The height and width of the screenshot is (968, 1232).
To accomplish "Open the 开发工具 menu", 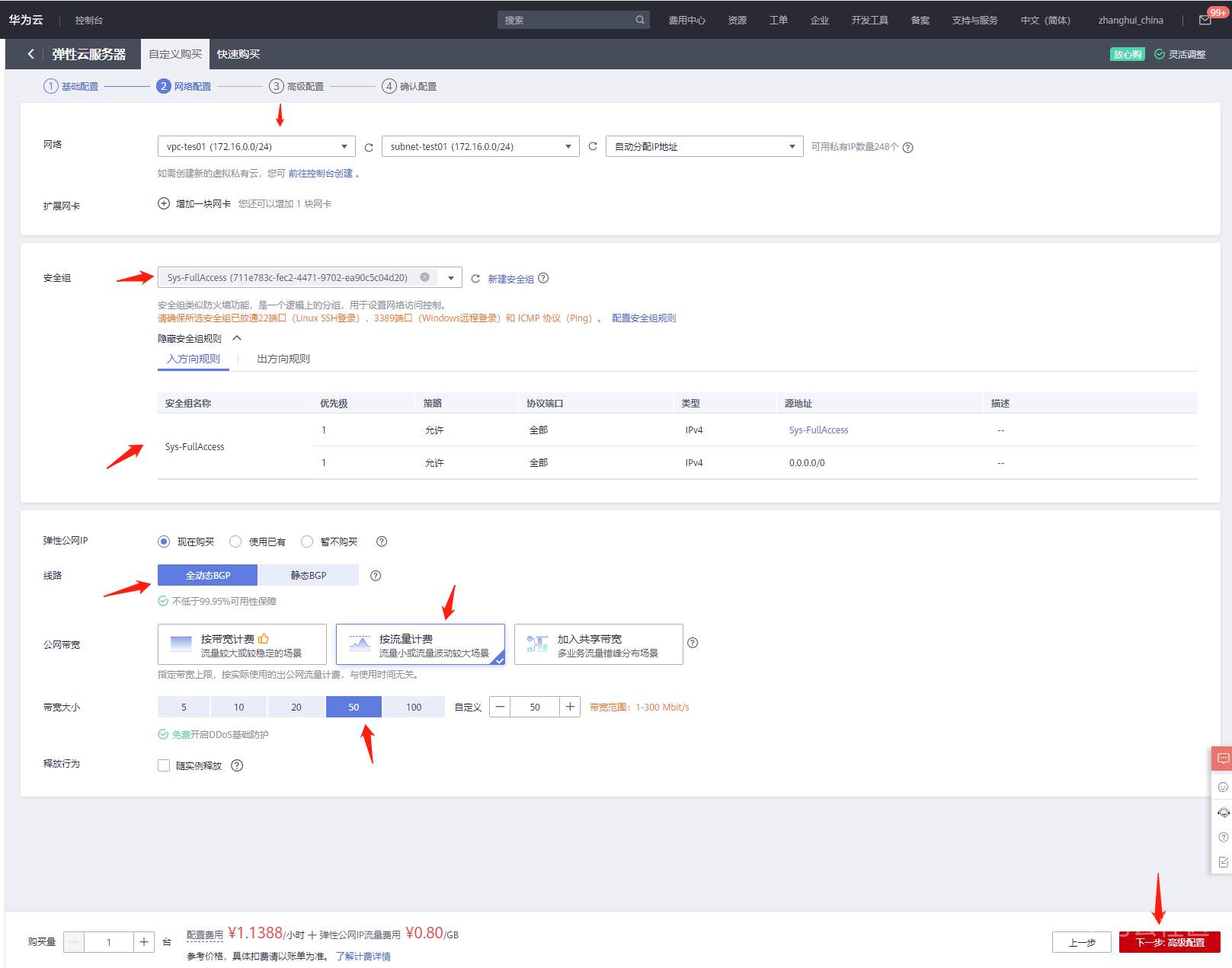I will (869, 21).
